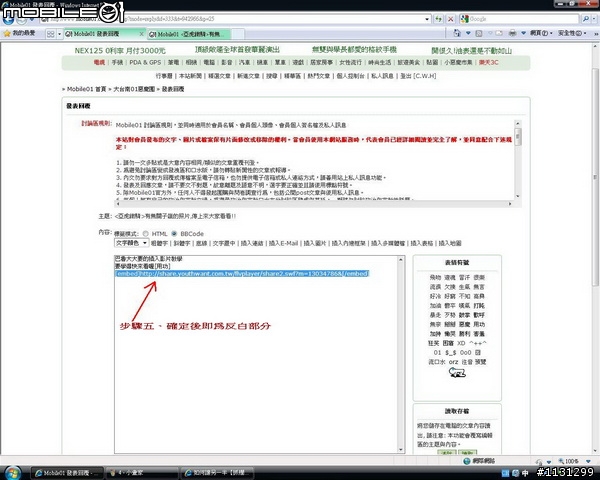Open the 汽車 category in site menu
This screenshot has width=600, height=480.
pyautogui.click(x=245, y=62)
